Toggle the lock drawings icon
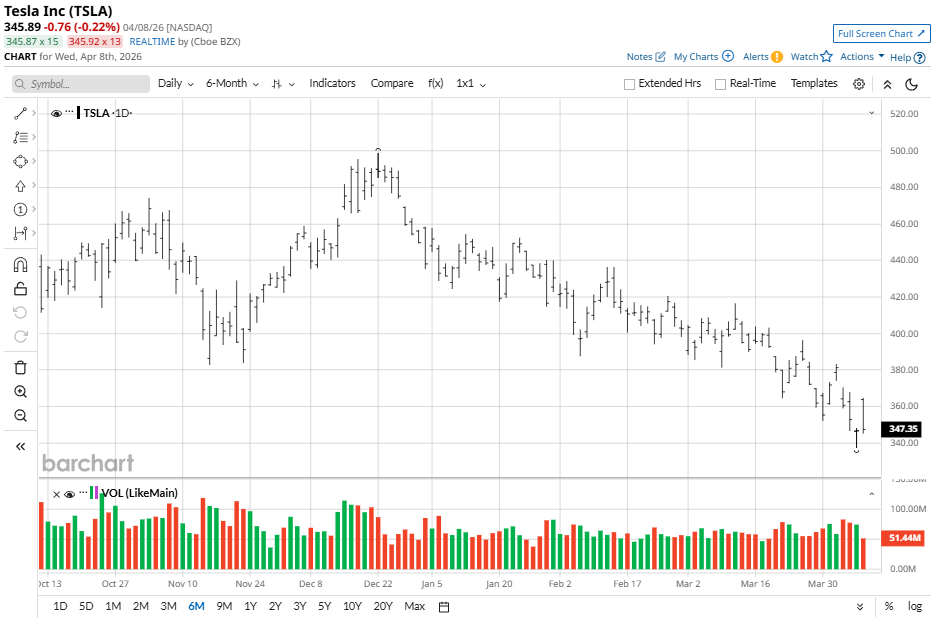The height and width of the screenshot is (618, 934). point(20,289)
